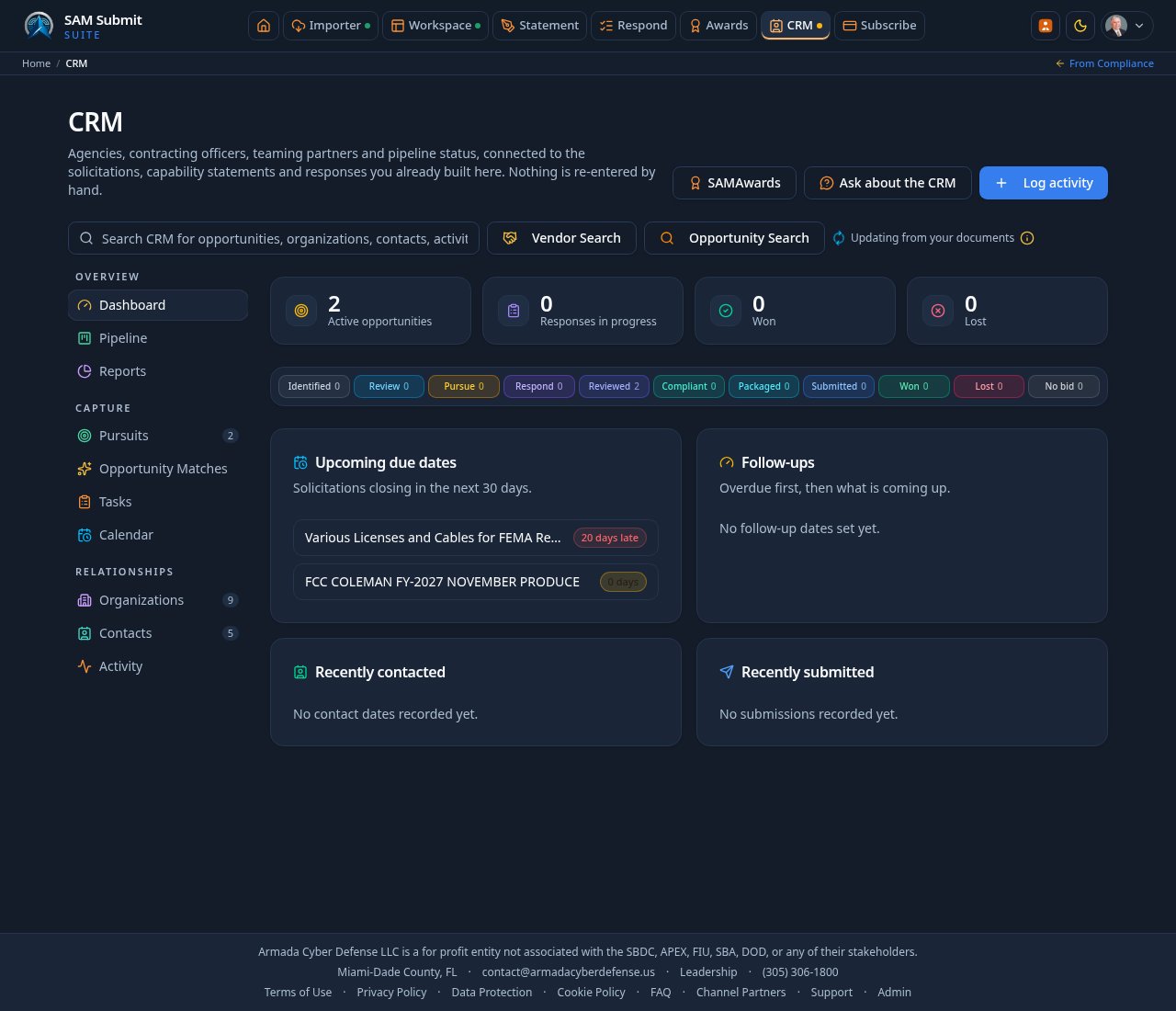
Task: Open FCC COLEMAN FY-2027 NOVEMBER PRODUCE row
Action: (x=476, y=582)
